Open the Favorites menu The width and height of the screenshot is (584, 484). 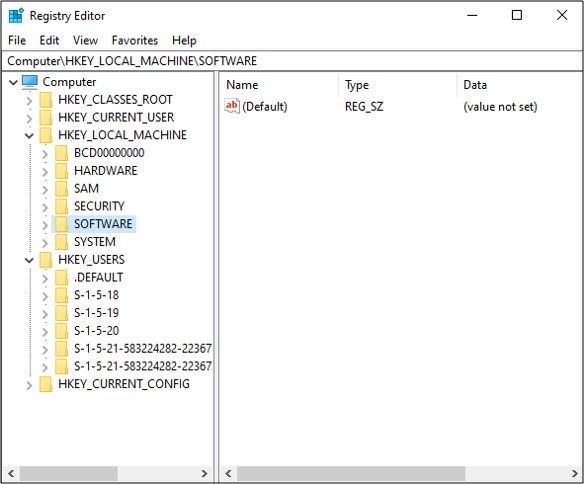(x=135, y=40)
